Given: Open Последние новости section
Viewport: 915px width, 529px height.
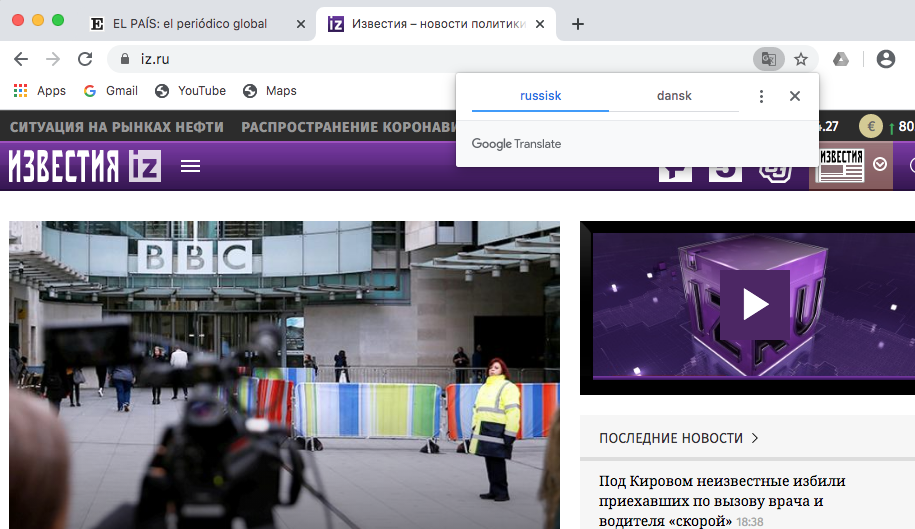Looking at the screenshot, I should pos(670,438).
